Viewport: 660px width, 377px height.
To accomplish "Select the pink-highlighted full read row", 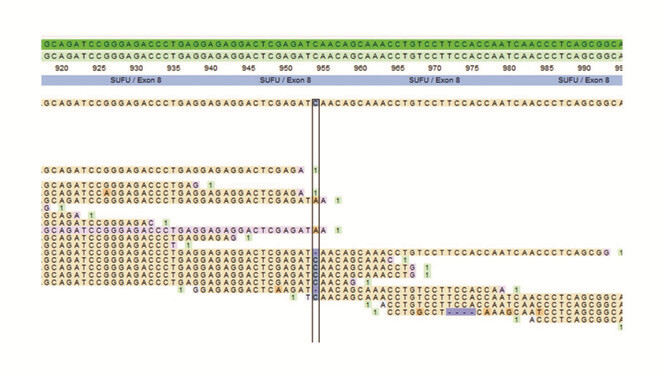I will (185, 230).
